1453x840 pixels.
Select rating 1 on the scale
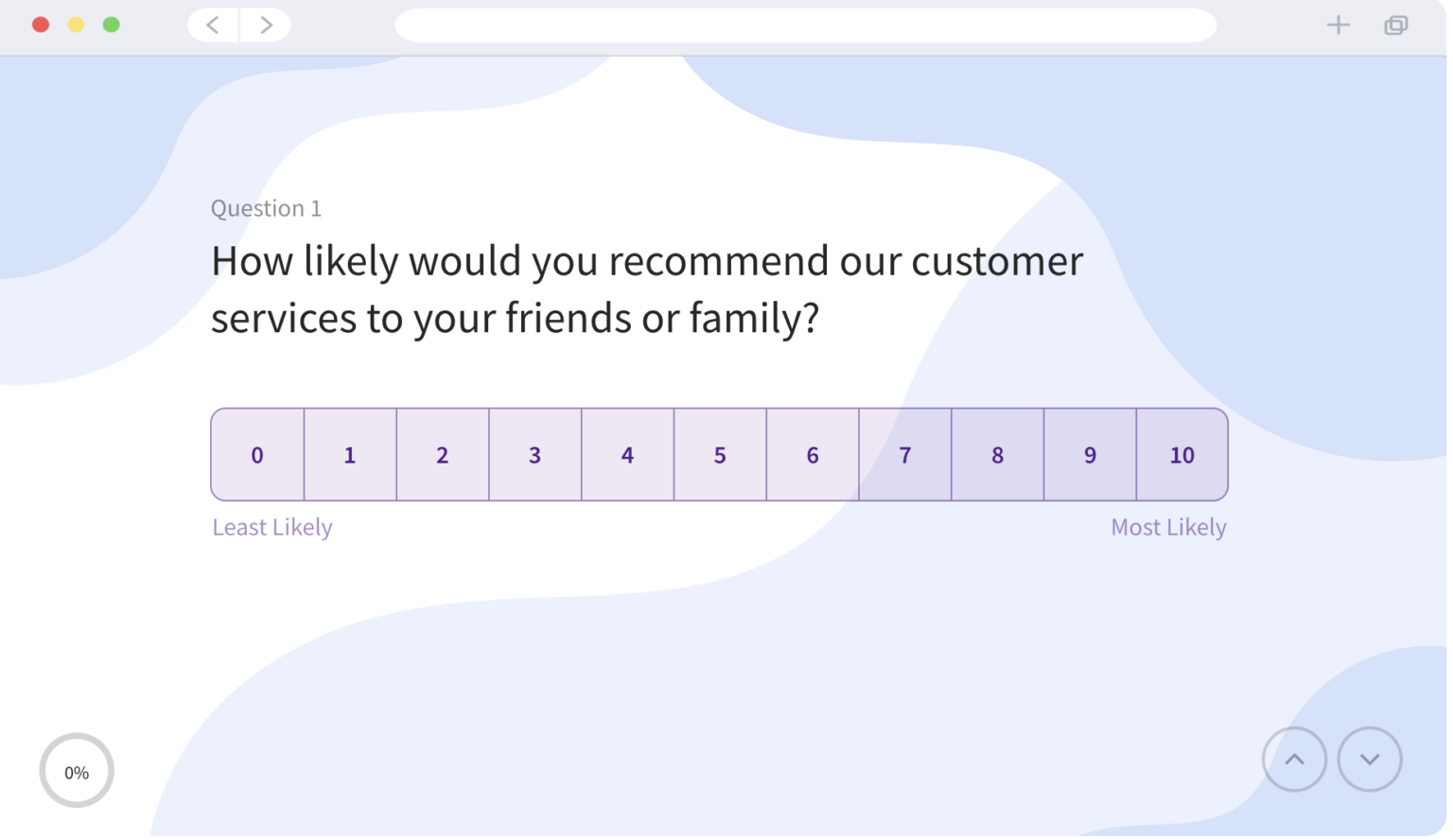[x=350, y=455]
